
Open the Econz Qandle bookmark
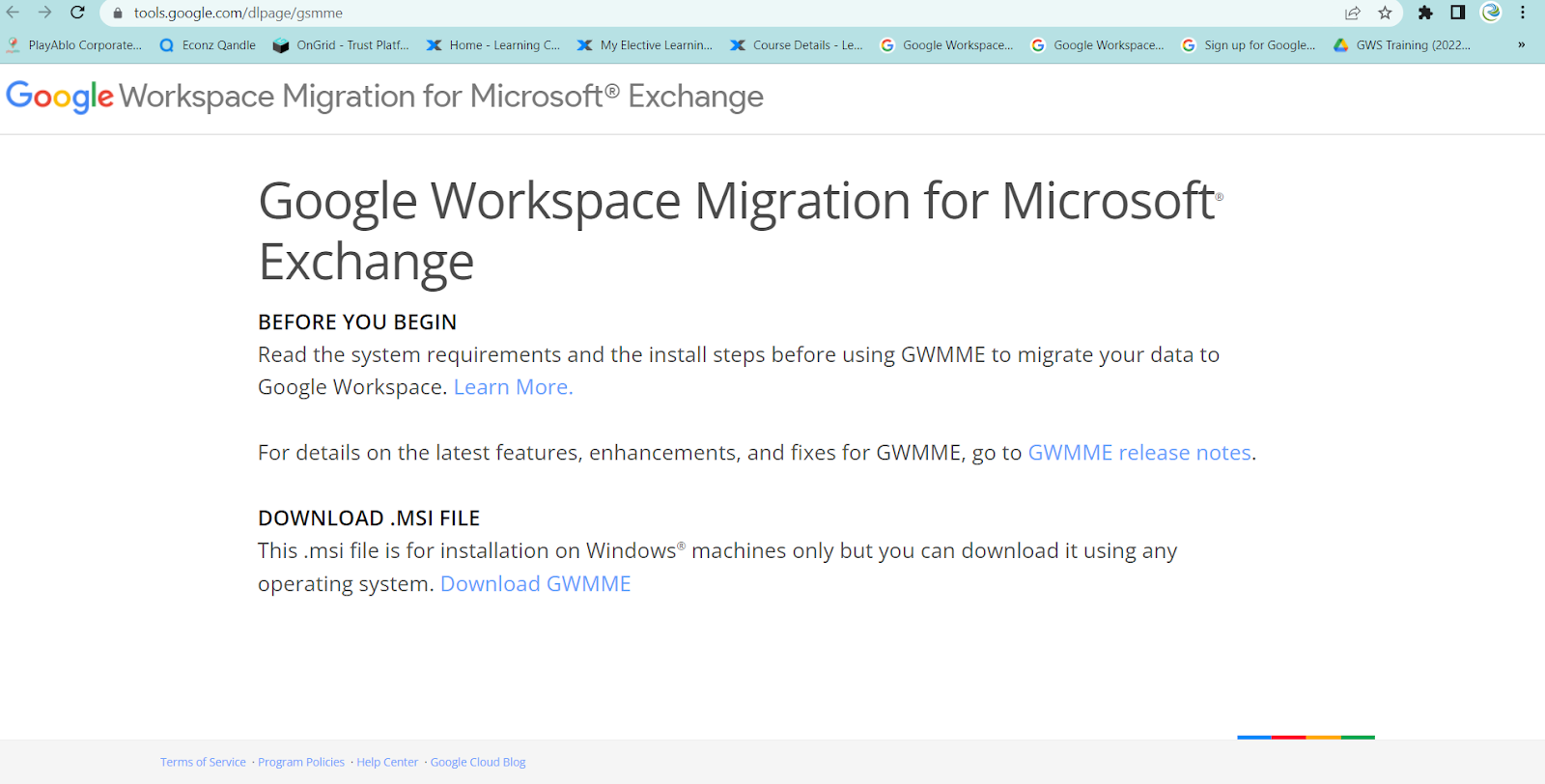(208, 45)
